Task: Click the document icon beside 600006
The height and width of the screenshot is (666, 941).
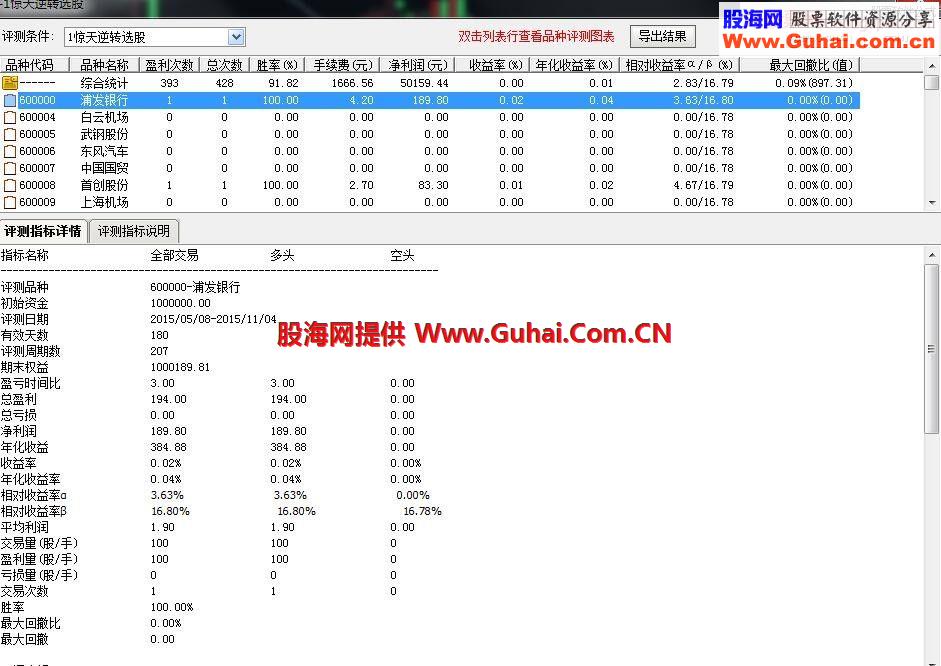Action: pyautogui.click(x=10, y=151)
